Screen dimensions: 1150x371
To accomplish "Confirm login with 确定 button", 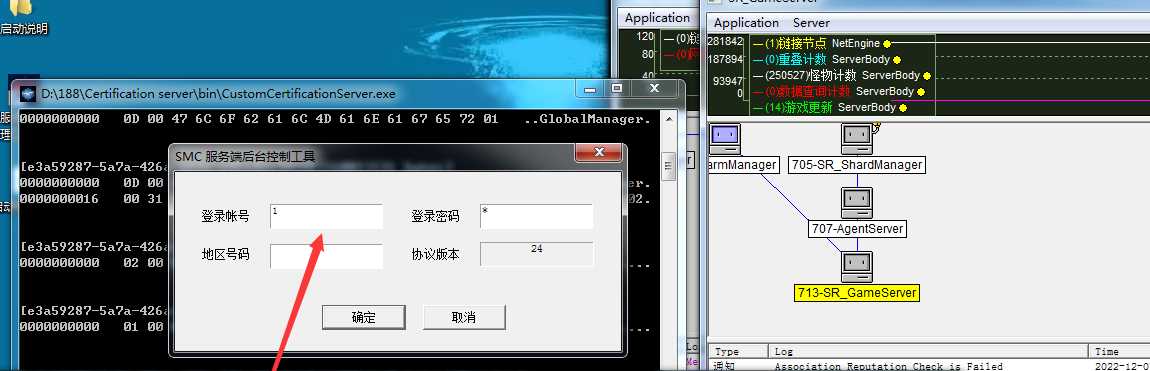I will click(364, 317).
